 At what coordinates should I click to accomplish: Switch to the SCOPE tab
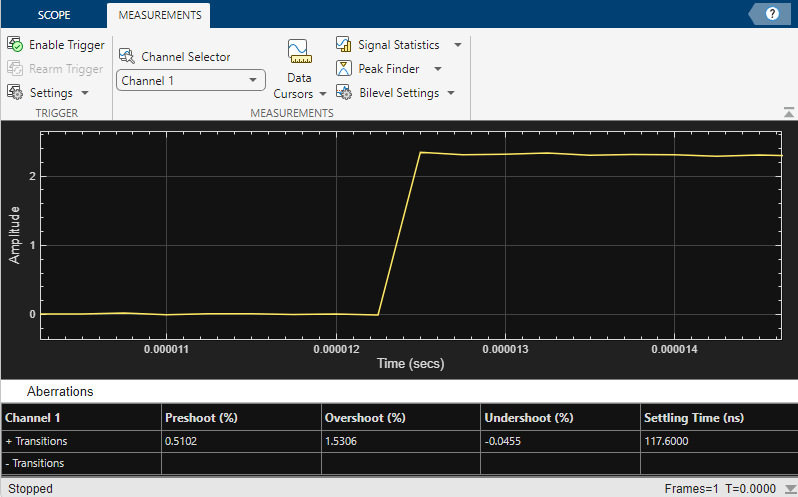coord(54,15)
